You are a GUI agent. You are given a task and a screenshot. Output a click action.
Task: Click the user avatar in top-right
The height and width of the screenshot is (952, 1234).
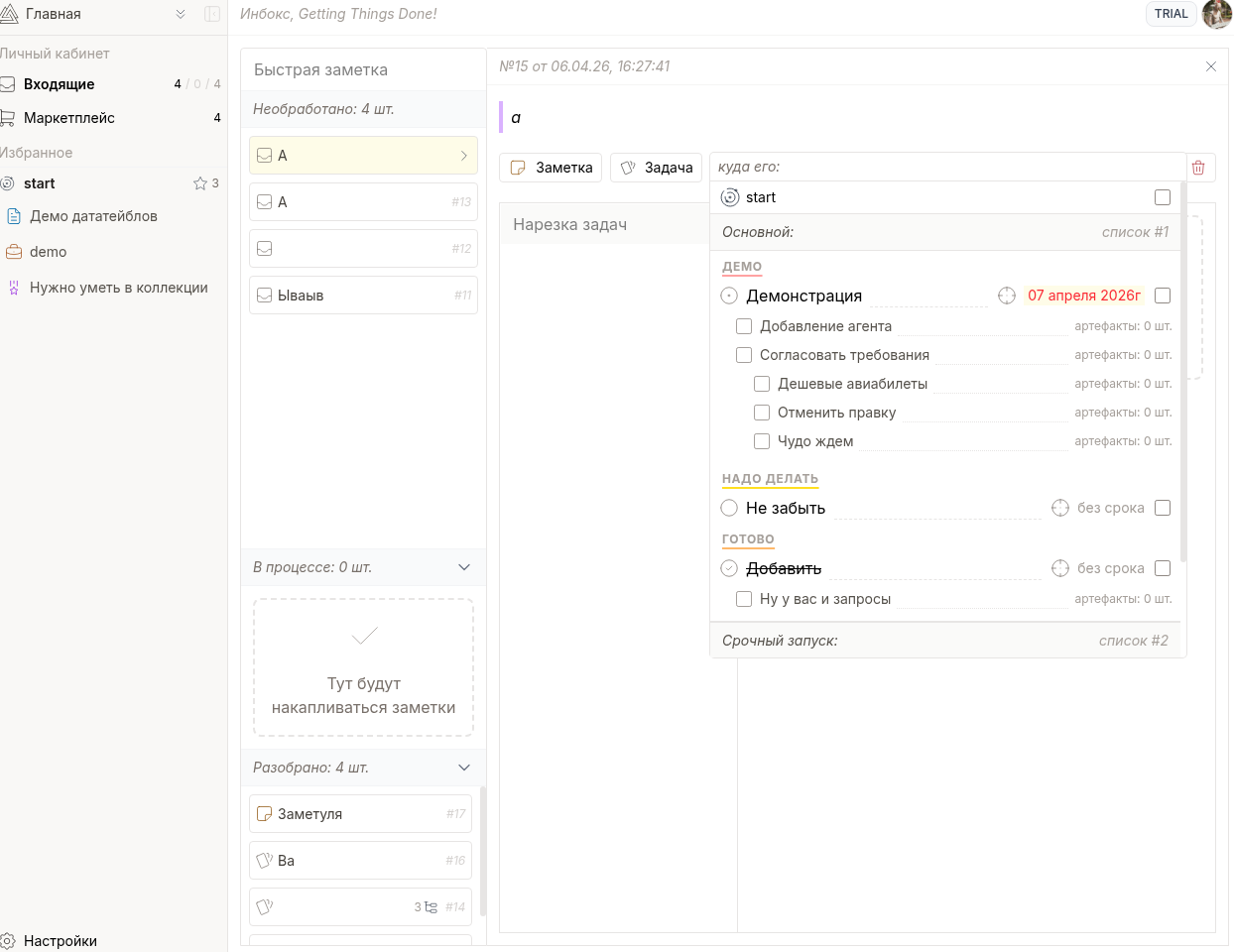tap(1216, 14)
